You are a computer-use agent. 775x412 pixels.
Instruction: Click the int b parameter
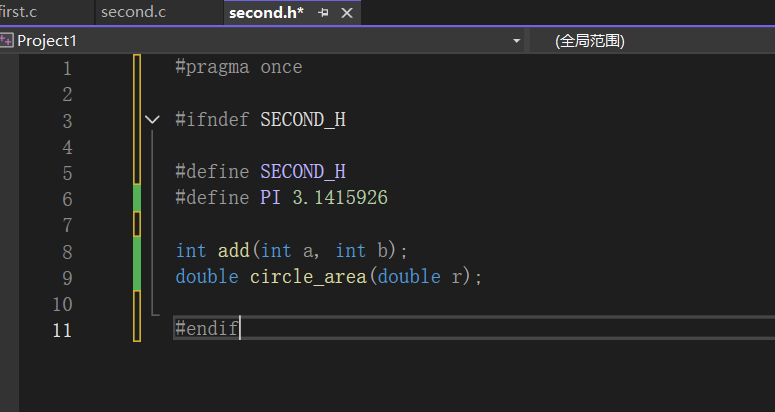tap(362, 250)
